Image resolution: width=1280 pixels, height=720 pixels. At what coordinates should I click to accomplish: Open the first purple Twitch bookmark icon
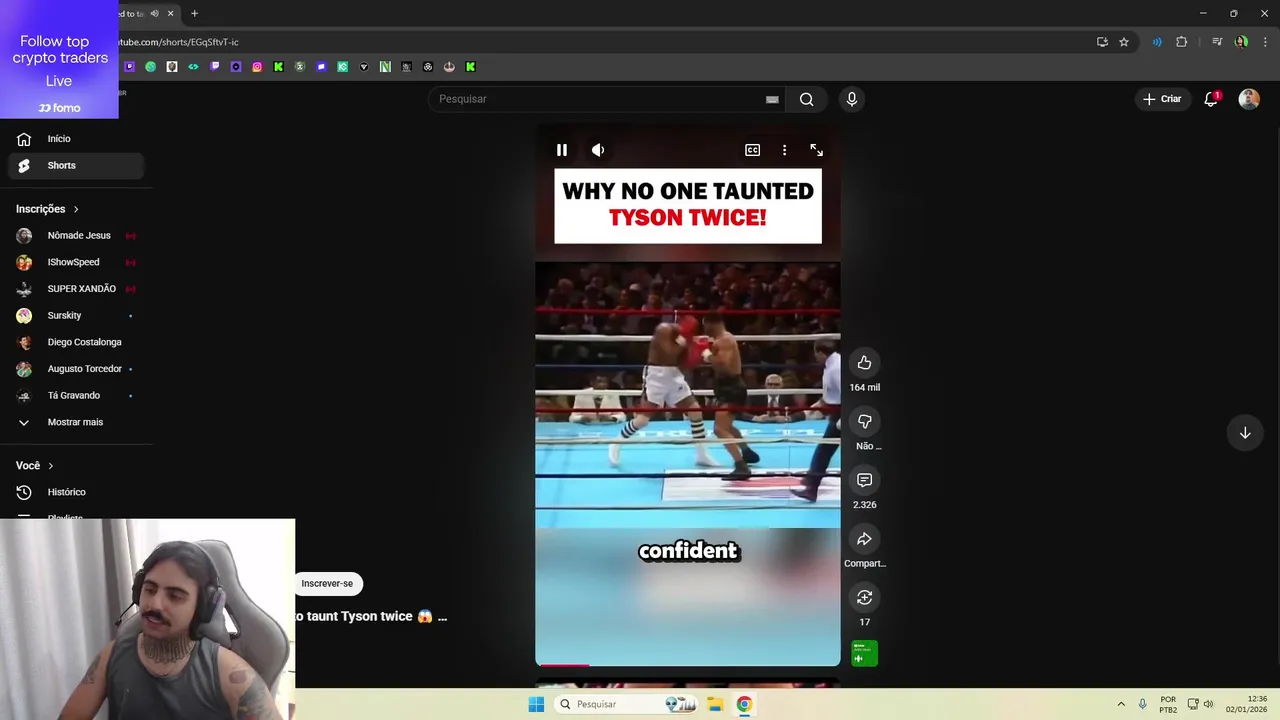point(129,67)
